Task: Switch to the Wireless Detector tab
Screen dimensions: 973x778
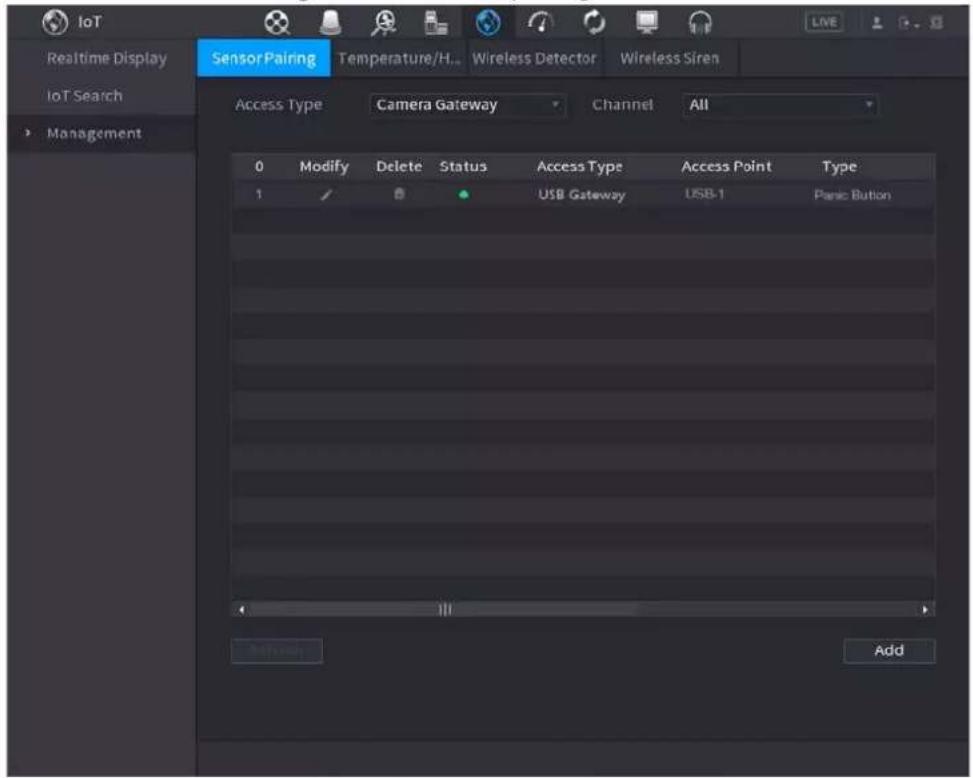Action: click(x=534, y=58)
